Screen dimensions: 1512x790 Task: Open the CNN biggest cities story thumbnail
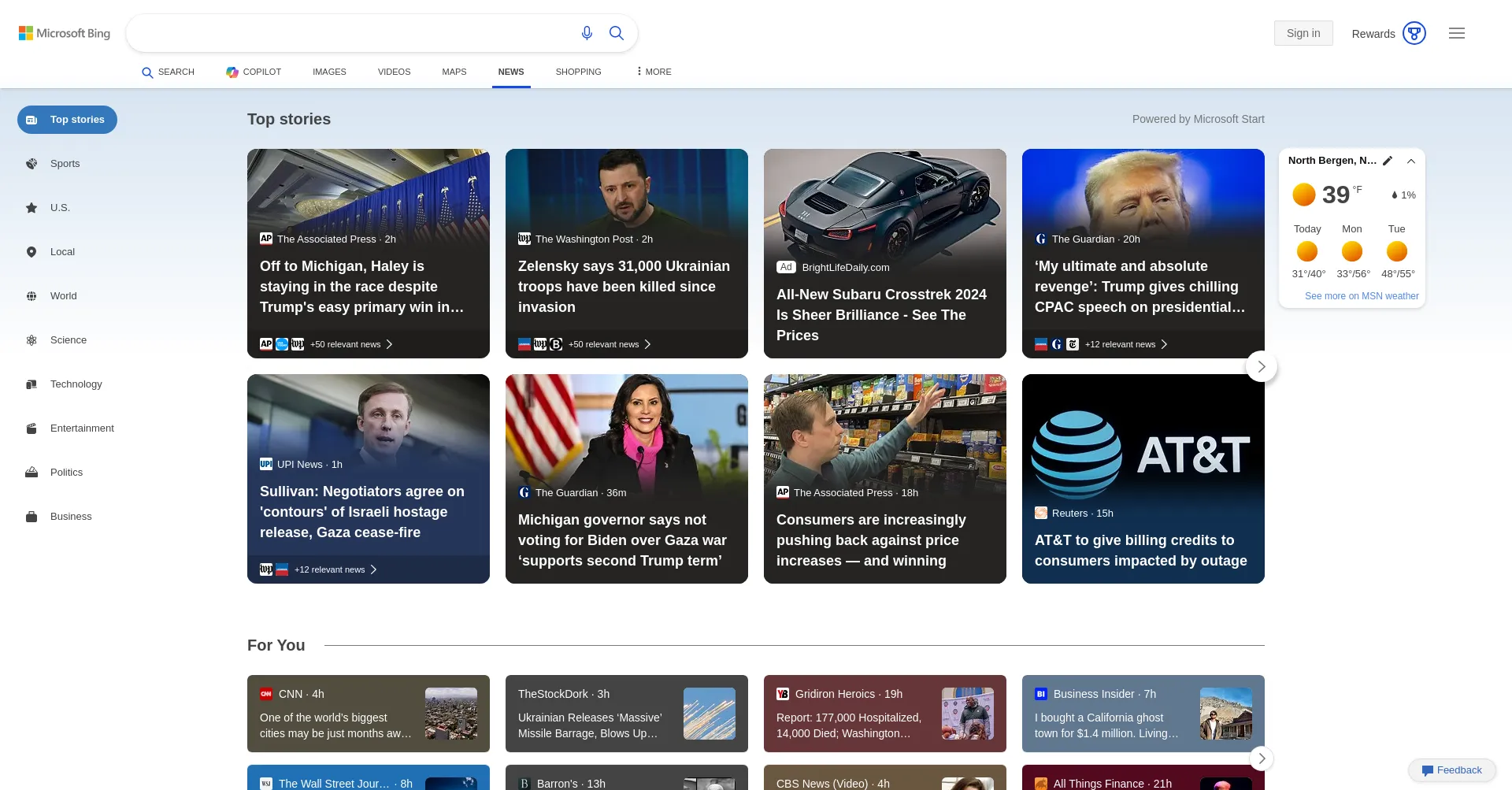451,714
